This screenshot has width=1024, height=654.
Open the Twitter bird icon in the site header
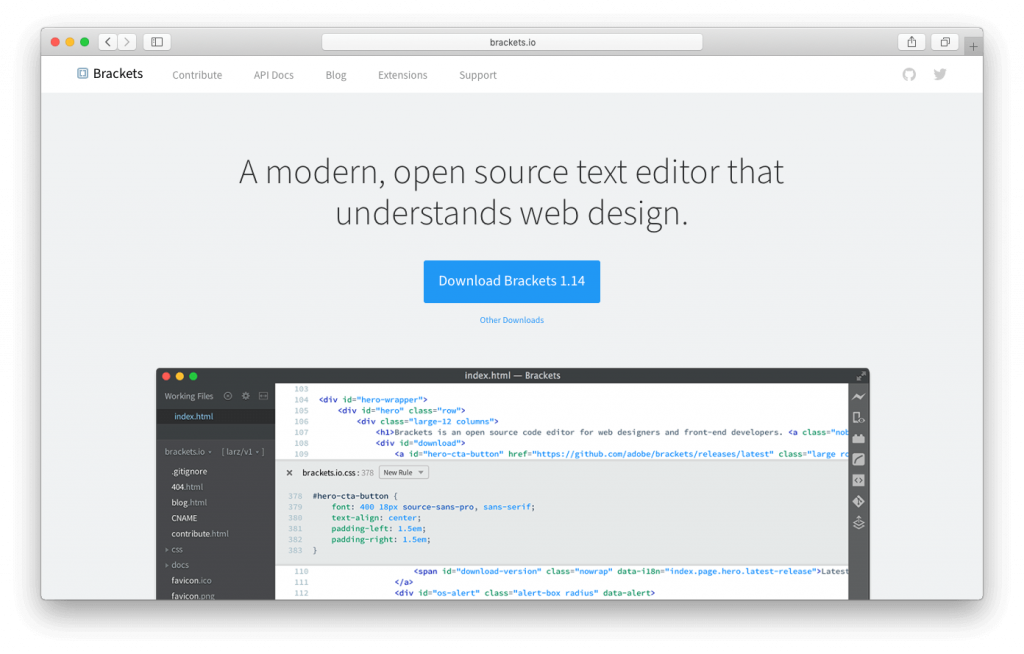tap(940, 74)
